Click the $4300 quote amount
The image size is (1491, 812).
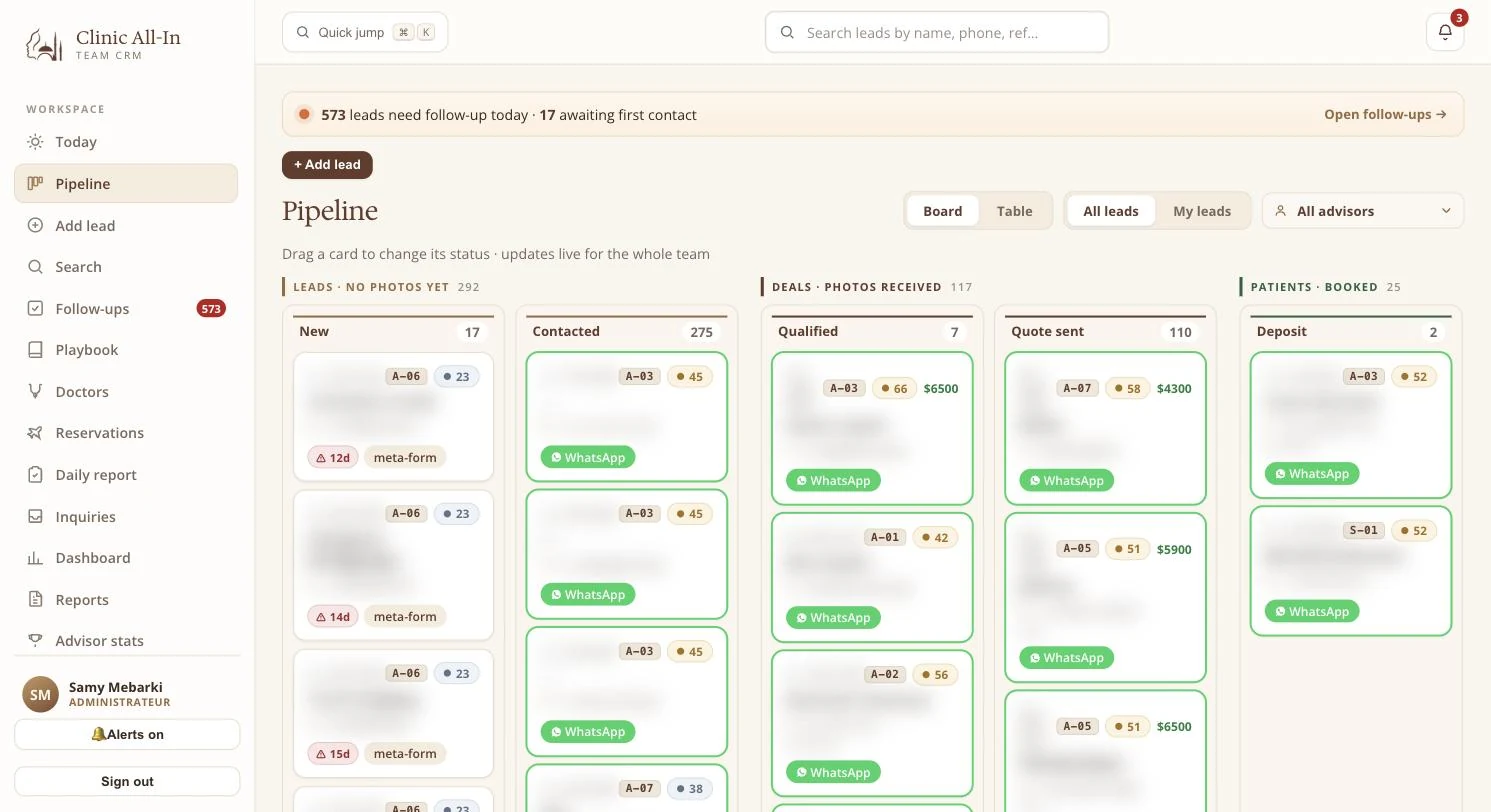coord(1174,389)
